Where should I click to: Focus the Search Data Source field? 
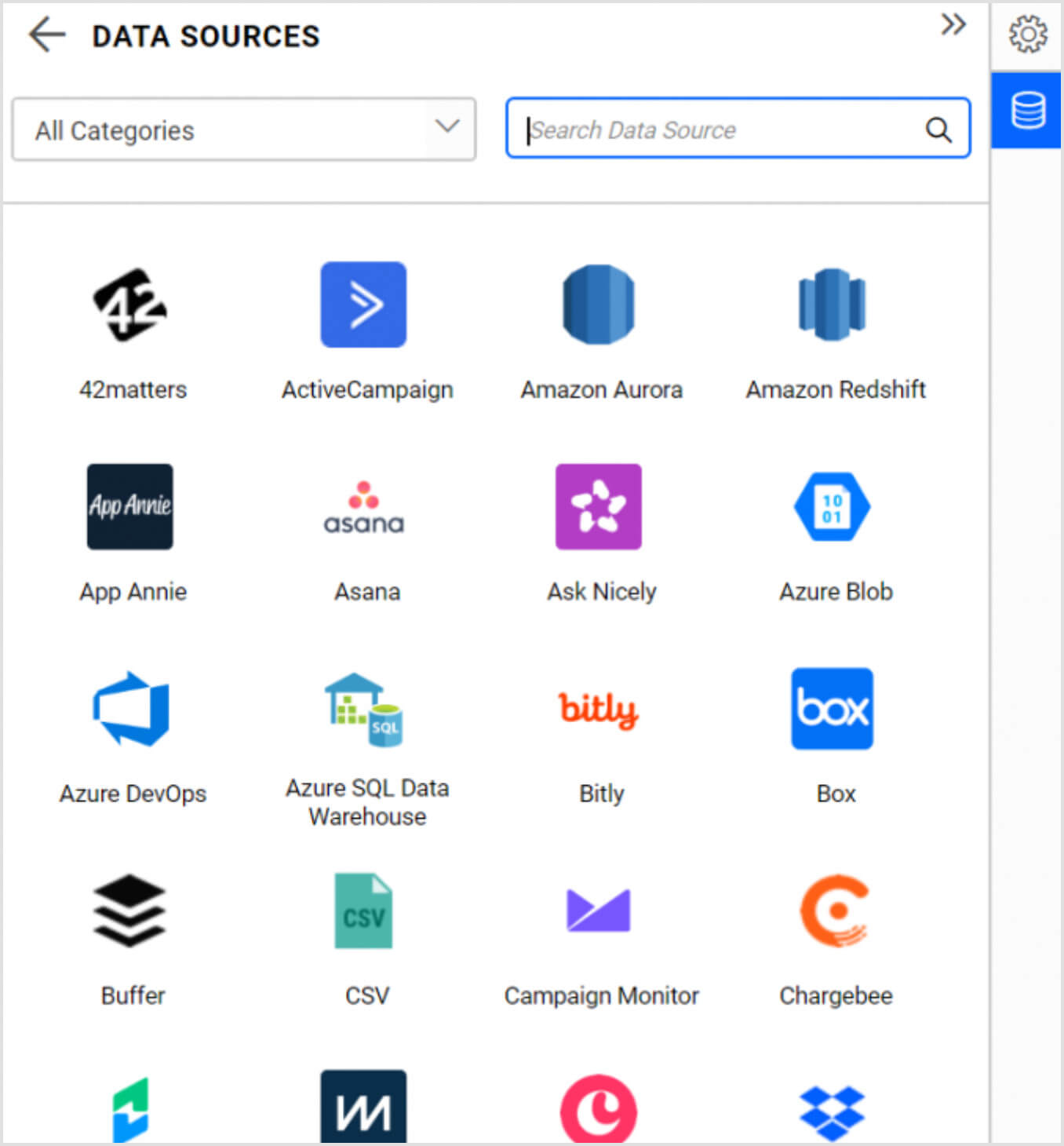[x=738, y=128]
